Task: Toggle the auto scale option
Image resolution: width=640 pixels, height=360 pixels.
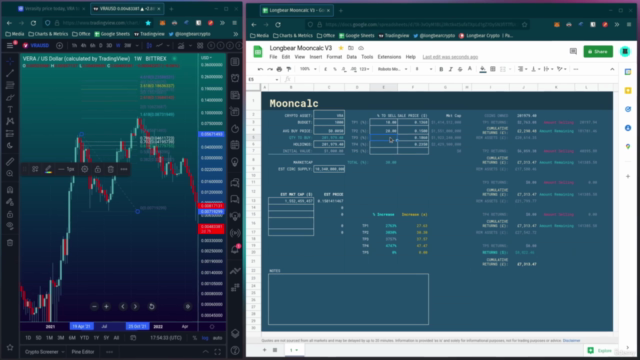Action: click(x=217, y=338)
